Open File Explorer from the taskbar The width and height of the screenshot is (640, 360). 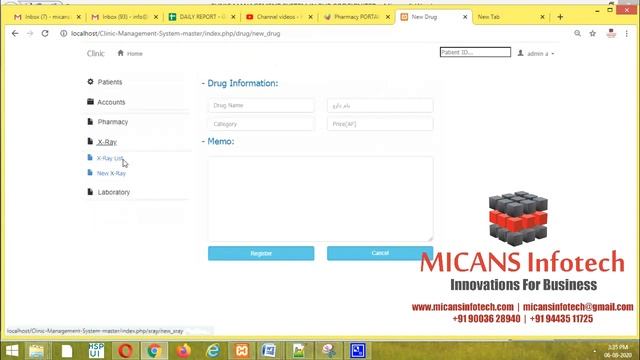point(37,351)
